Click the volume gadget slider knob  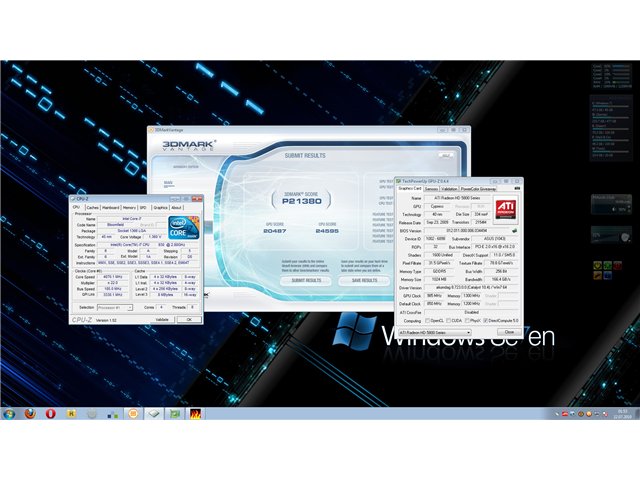[625, 237]
